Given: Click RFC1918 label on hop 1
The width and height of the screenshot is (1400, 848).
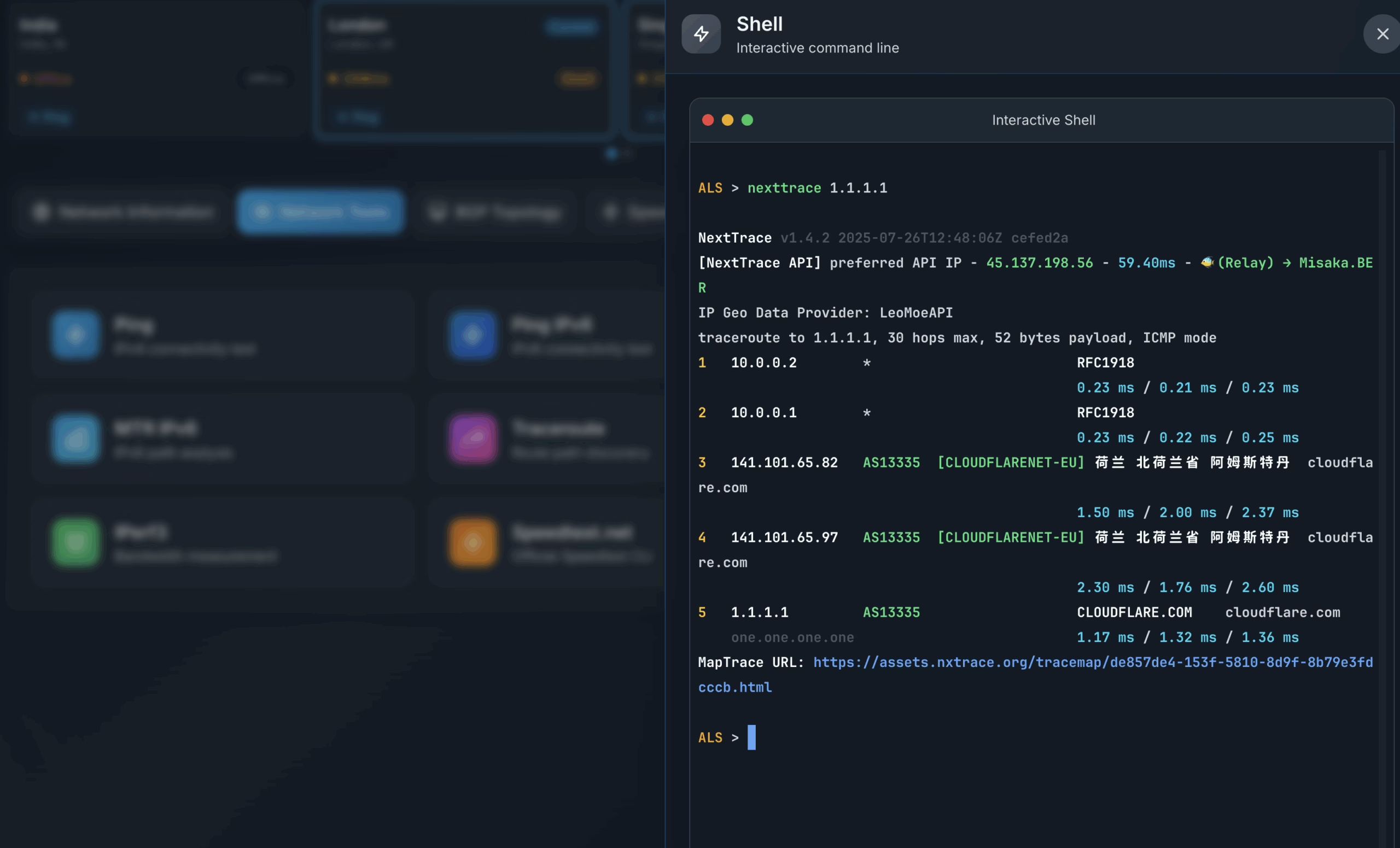Looking at the screenshot, I should [x=1105, y=363].
